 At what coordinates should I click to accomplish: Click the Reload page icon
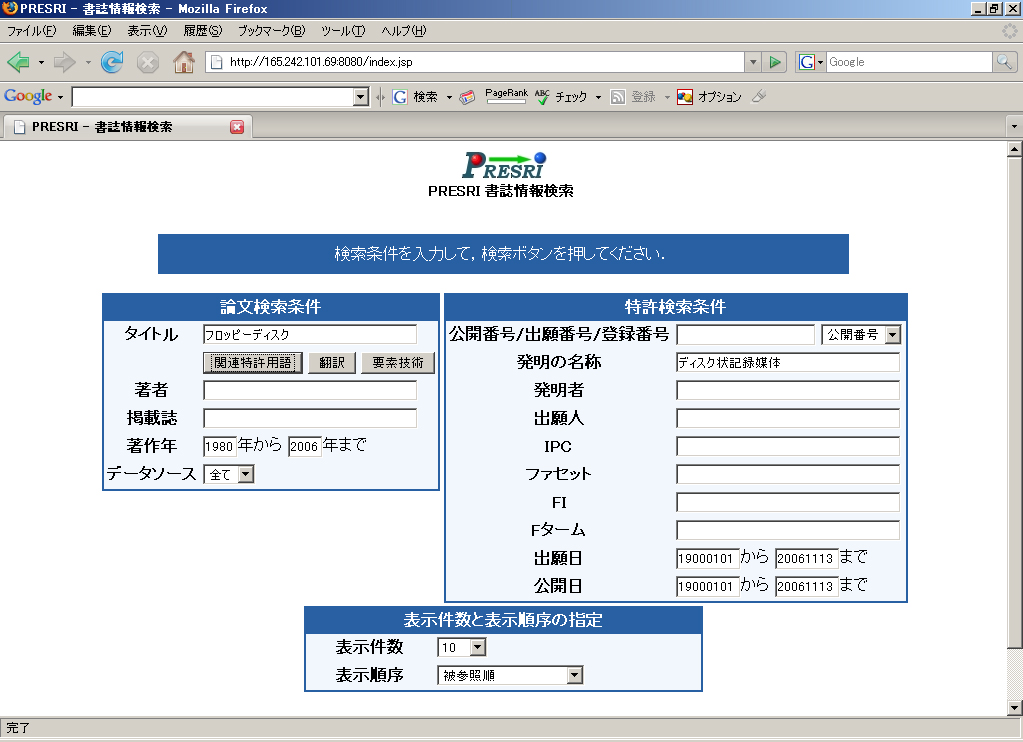coord(112,62)
